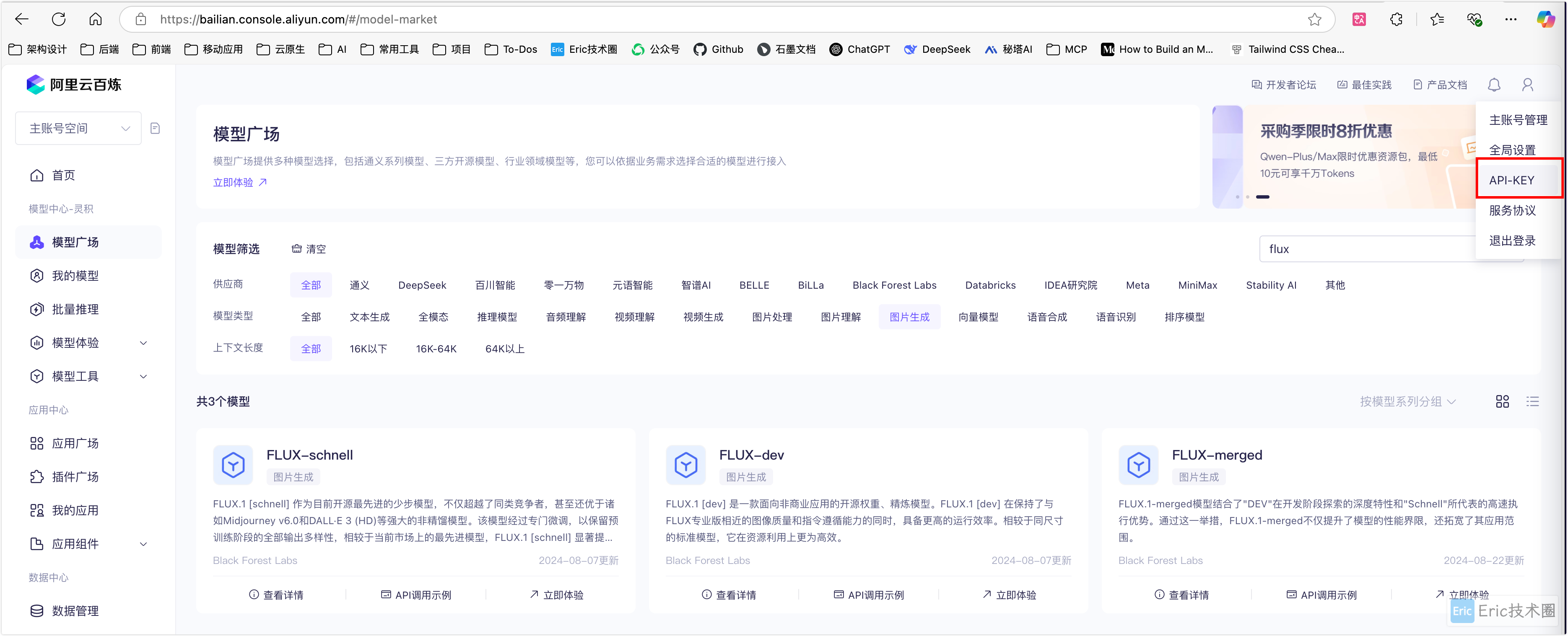This screenshot has height=636, width=1568.
Task: Open the user account avatar icon
Action: click(x=1527, y=85)
